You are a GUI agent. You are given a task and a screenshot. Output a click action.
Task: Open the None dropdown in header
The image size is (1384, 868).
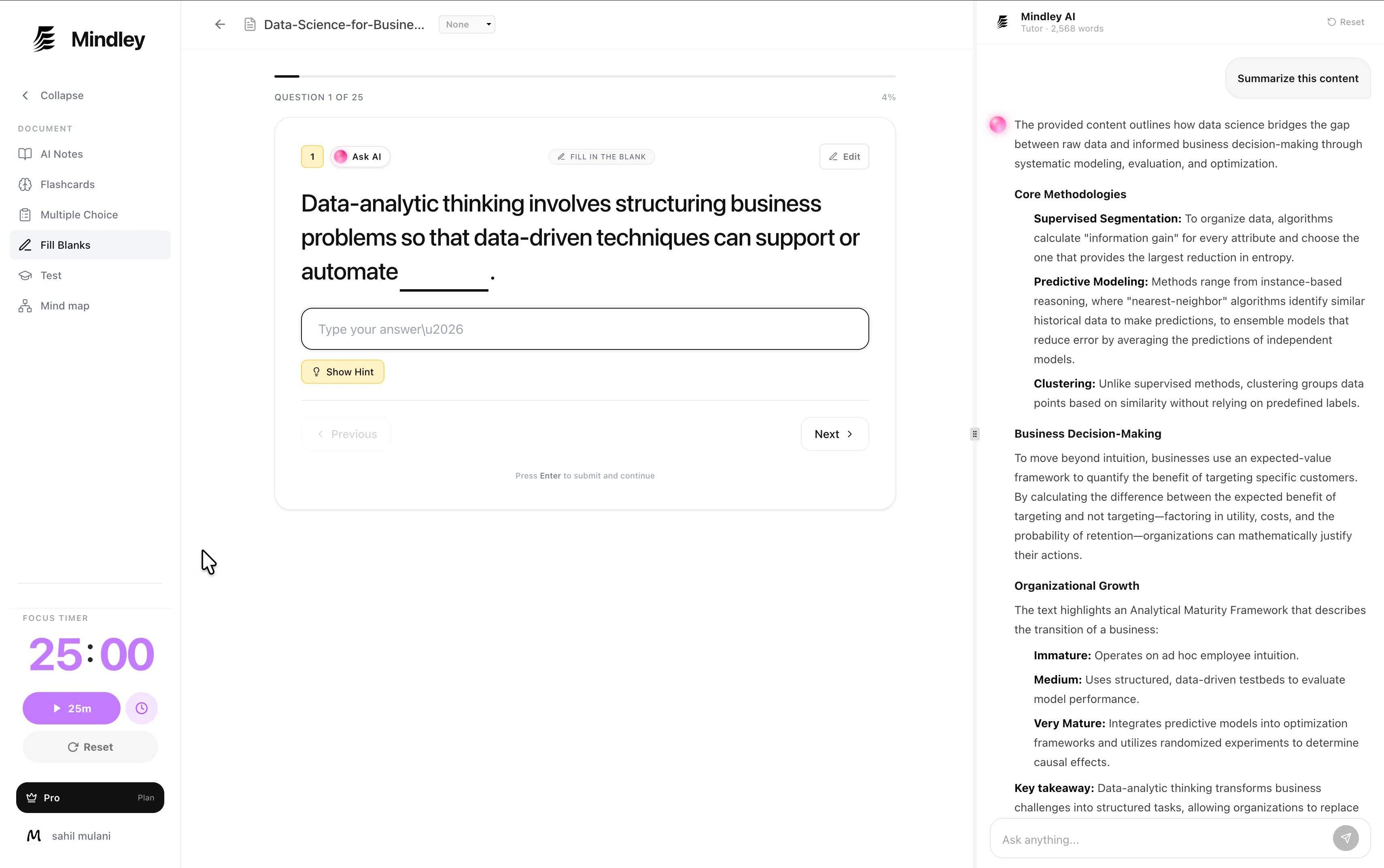(467, 24)
